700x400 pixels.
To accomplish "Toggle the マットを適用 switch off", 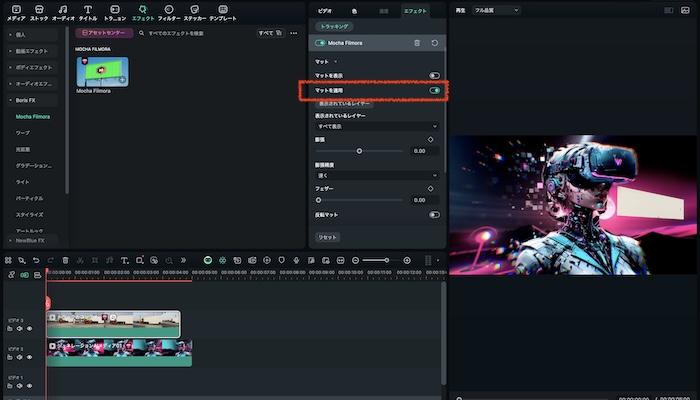I will coord(434,90).
